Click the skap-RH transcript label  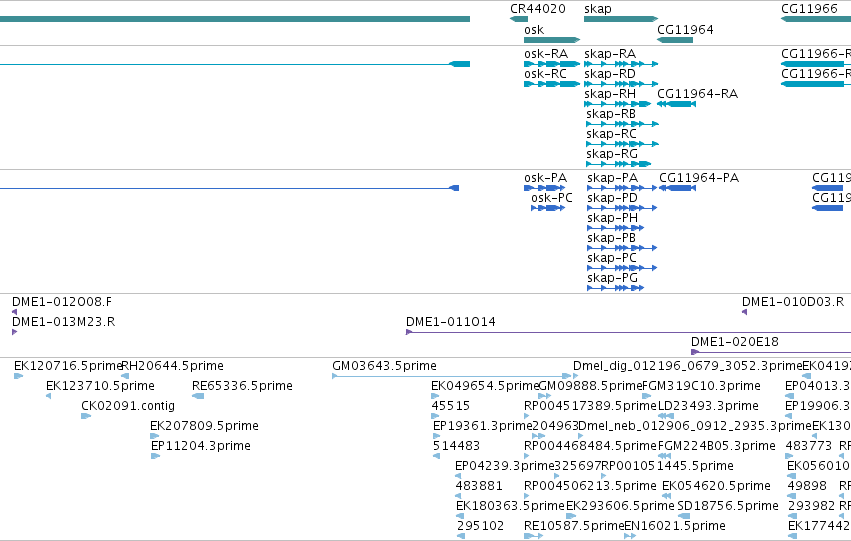[x=610, y=94]
